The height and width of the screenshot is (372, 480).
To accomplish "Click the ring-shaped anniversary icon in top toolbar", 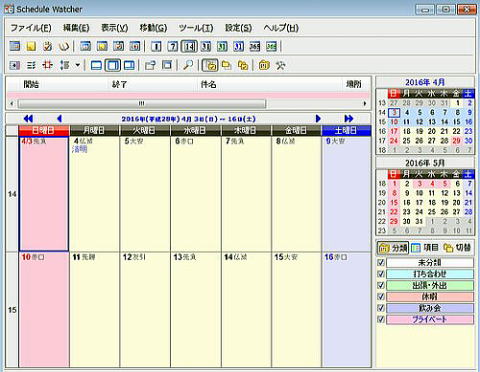I will pos(64,46).
